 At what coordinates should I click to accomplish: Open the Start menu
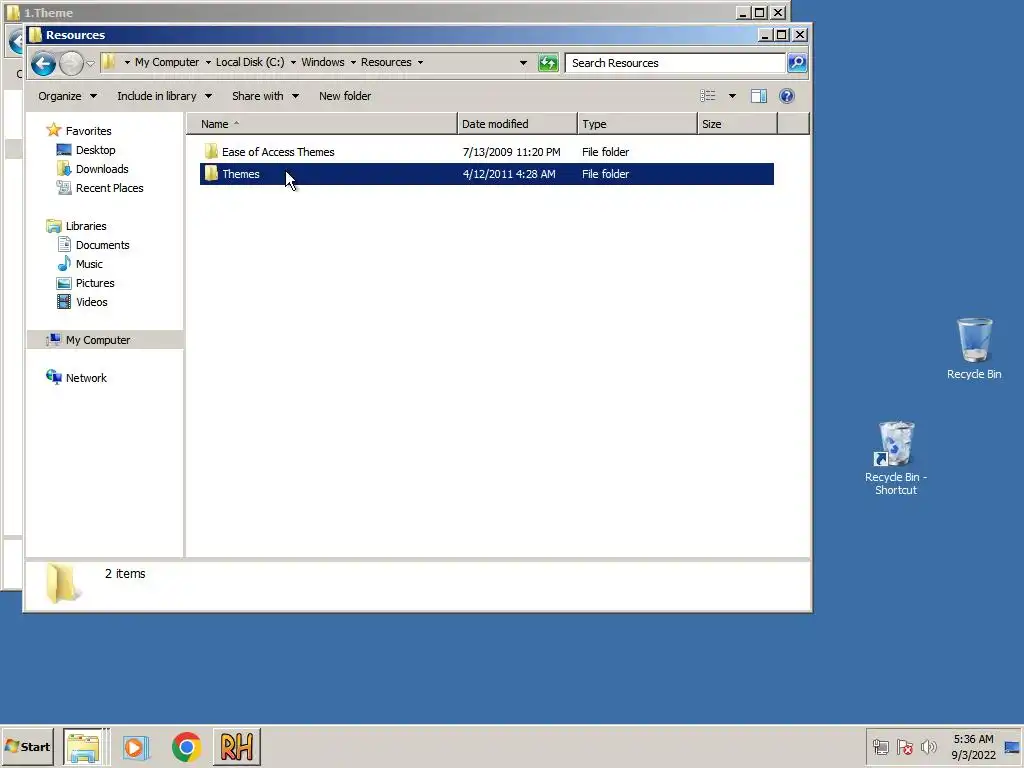[x=27, y=746]
